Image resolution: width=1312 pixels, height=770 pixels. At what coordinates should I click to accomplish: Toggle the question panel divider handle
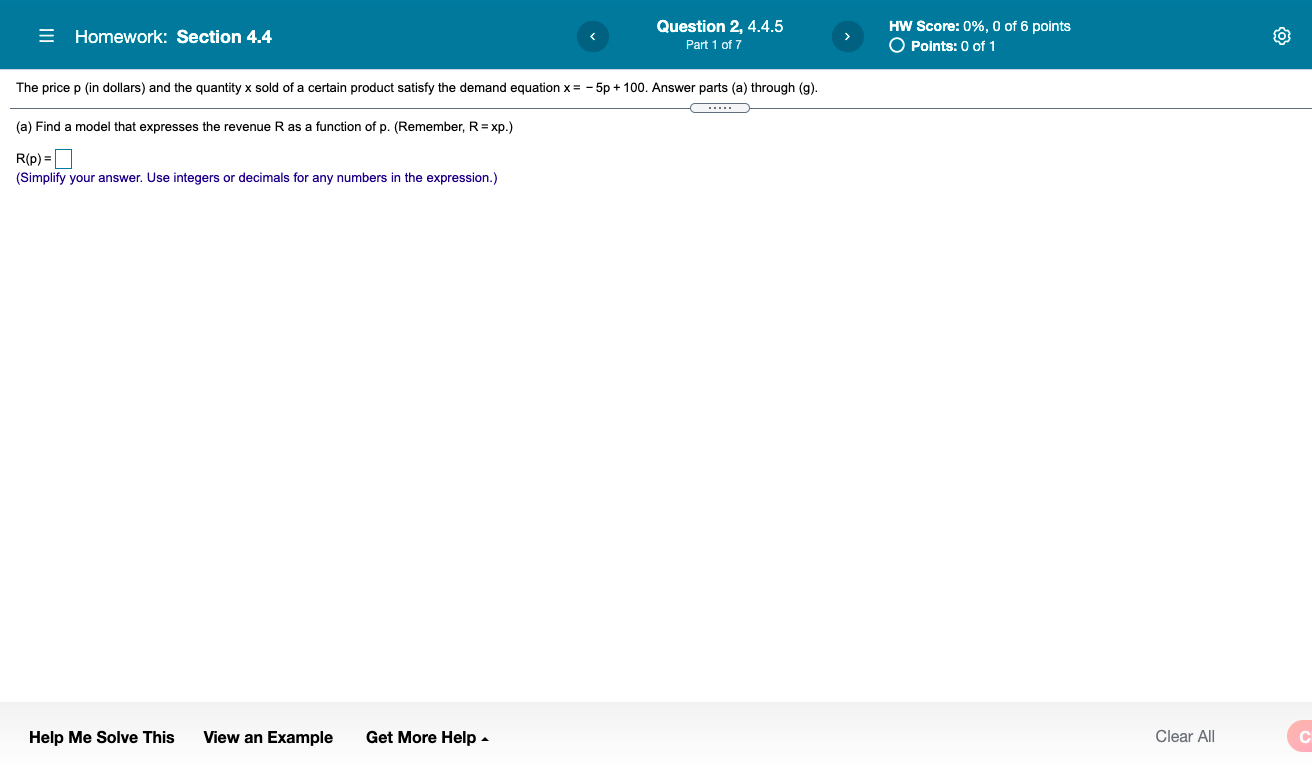pos(720,107)
